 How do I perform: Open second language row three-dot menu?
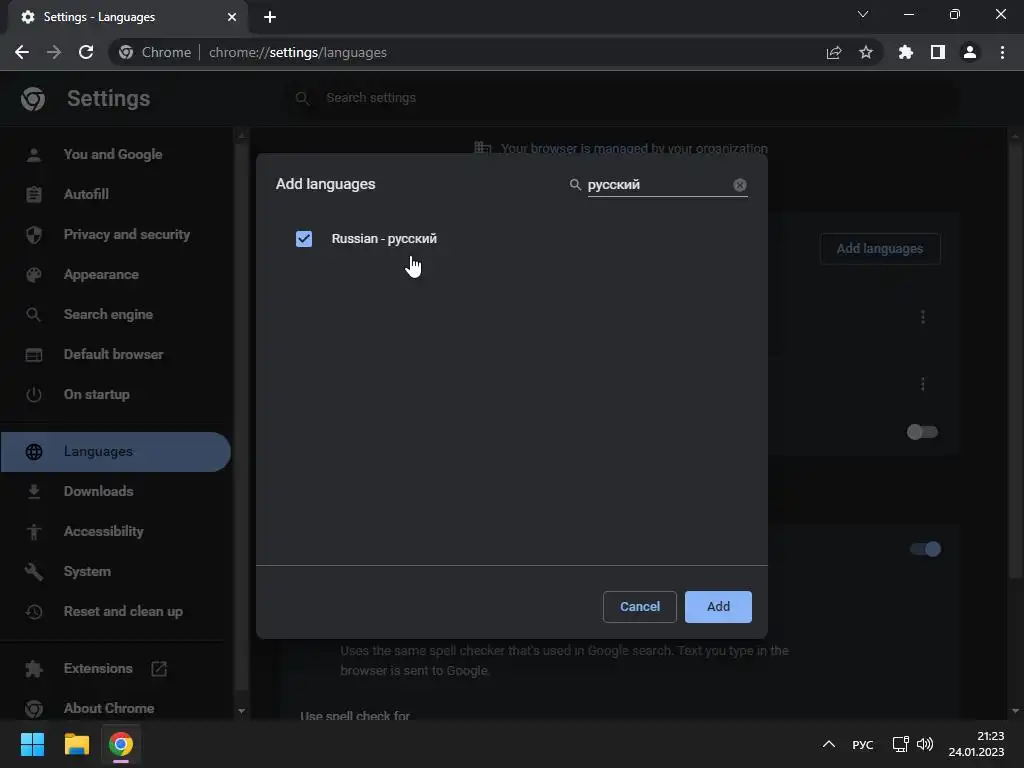tap(922, 384)
